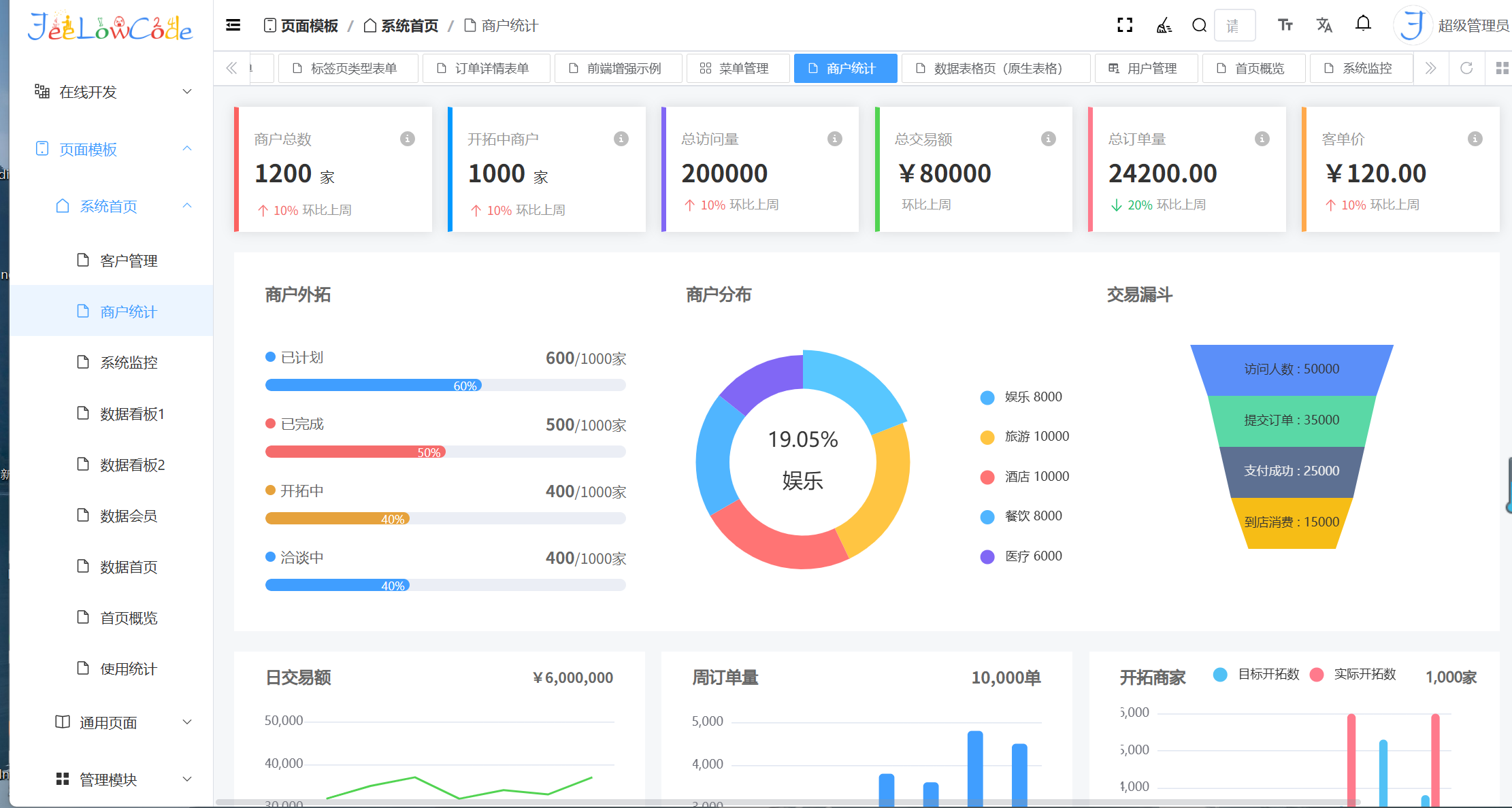Open the 超级管理员 user dropdown
Image resolution: width=1512 pixels, height=808 pixels.
pyautogui.click(x=1473, y=26)
